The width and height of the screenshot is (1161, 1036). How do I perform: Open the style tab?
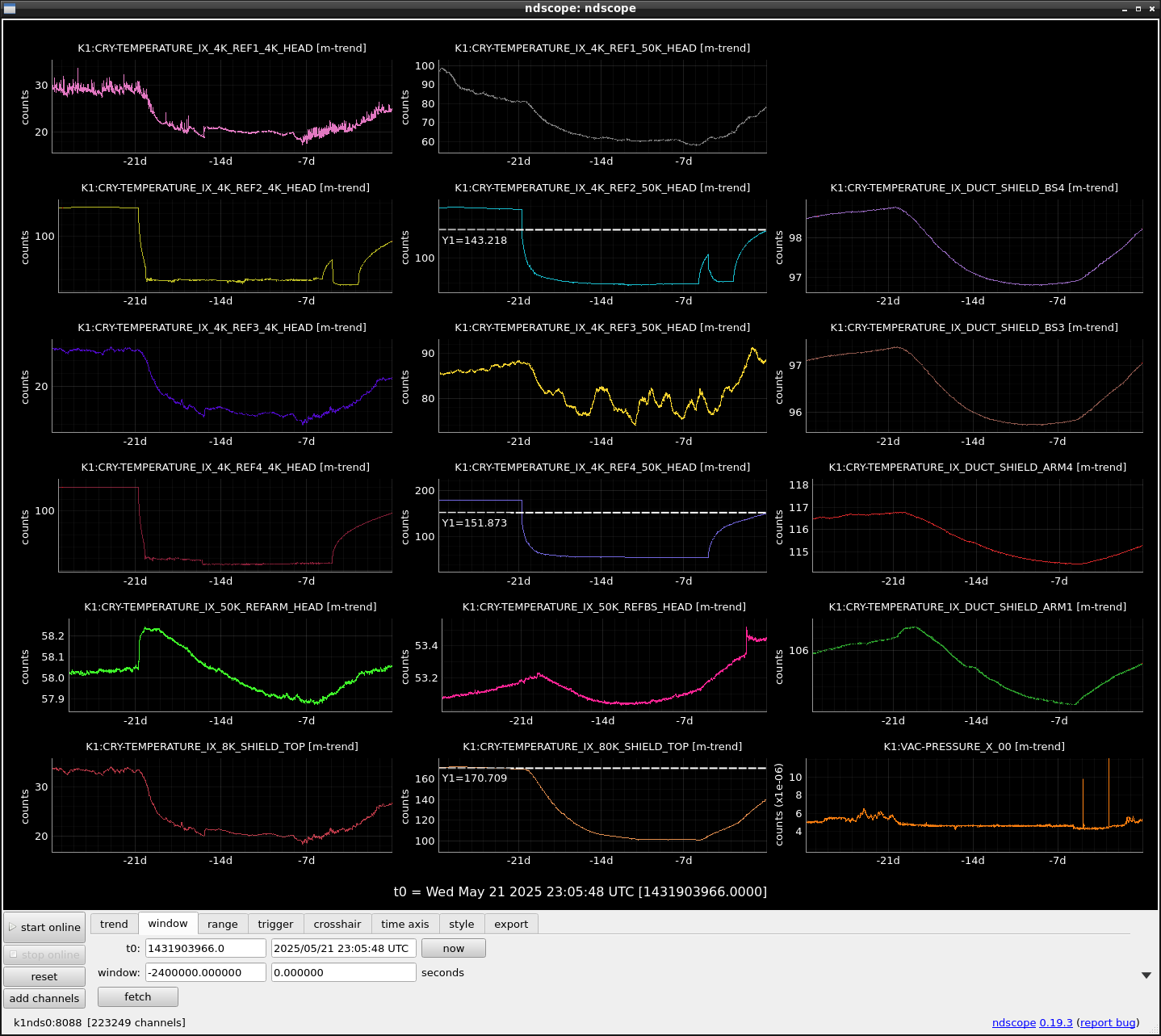[462, 924]
